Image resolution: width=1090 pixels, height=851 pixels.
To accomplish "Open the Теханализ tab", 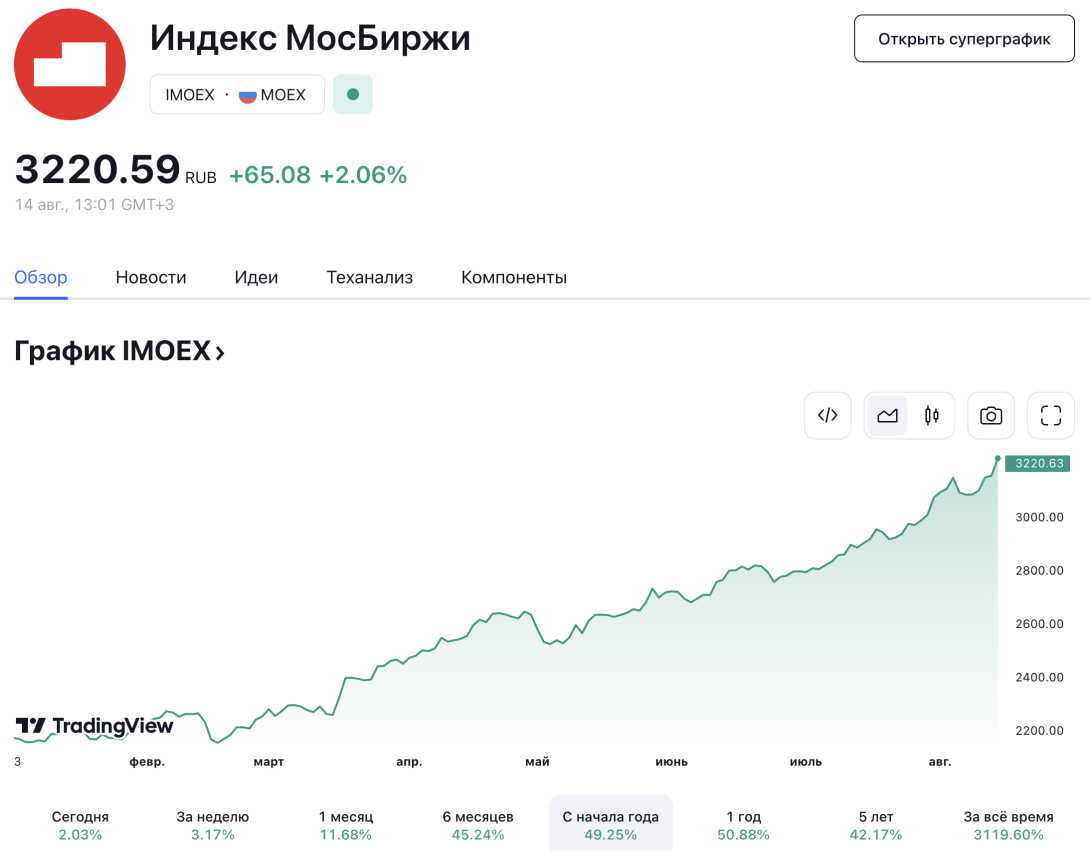I will click(x=370, y=277).
